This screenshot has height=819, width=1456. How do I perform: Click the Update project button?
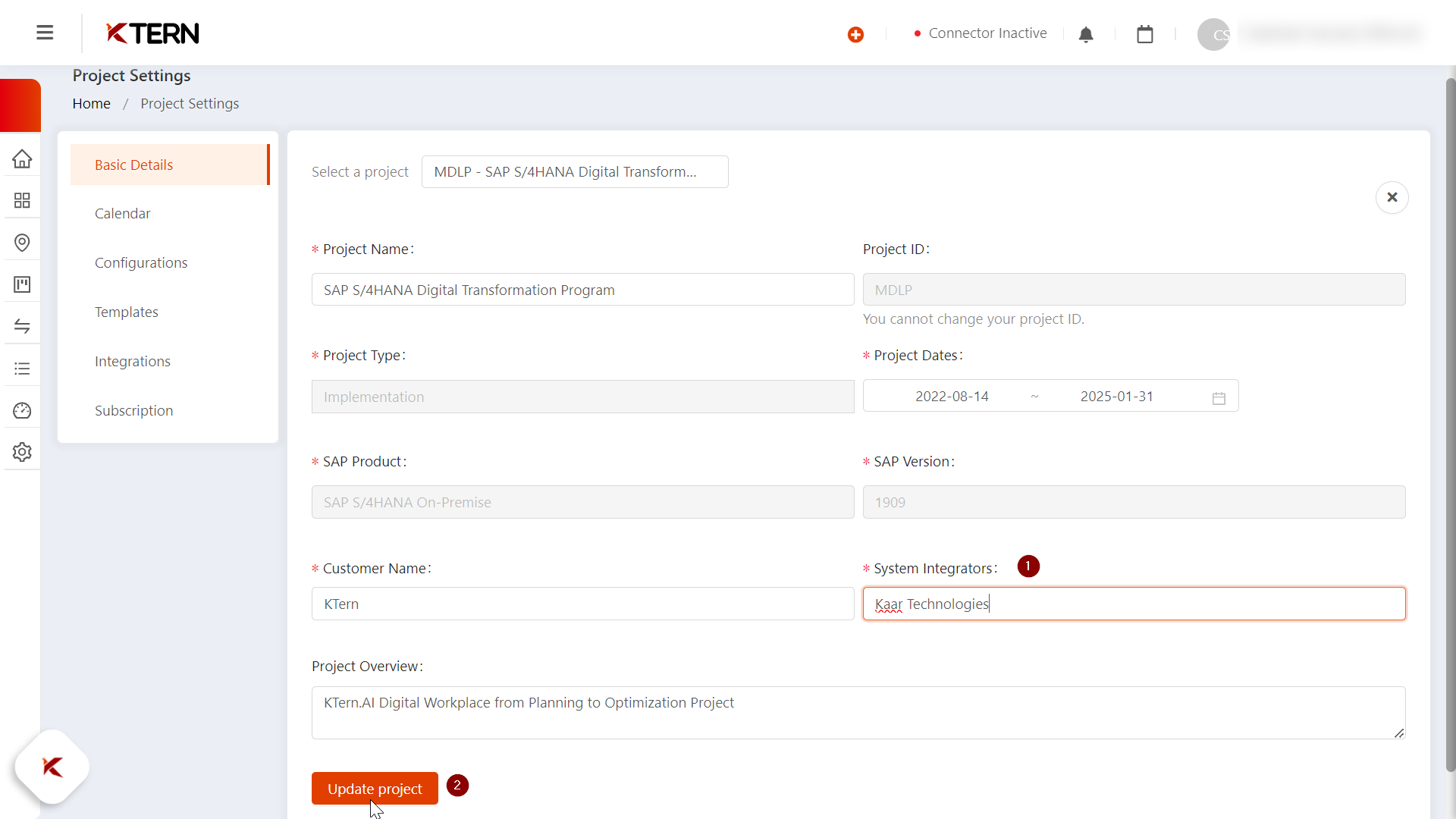click(375, 788)
